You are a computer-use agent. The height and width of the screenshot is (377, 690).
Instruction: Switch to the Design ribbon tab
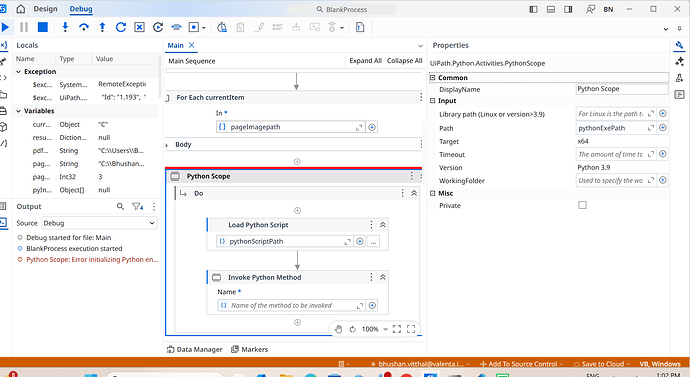point(45,9)
